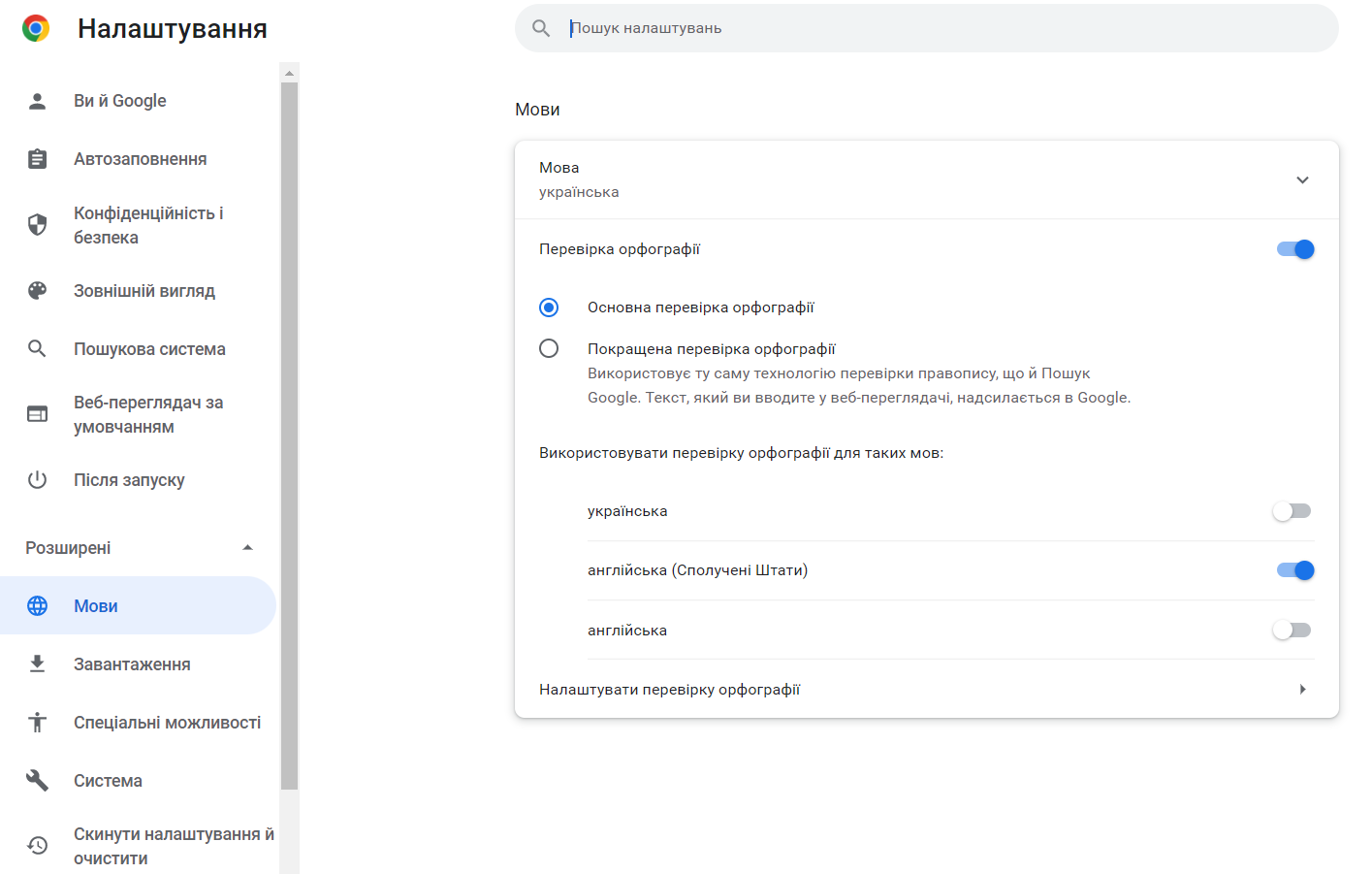Viewport: 1372px width, 874px height.
Task: Select Основна перевірка орфографії radio button
Action: [x=549, y=308]
